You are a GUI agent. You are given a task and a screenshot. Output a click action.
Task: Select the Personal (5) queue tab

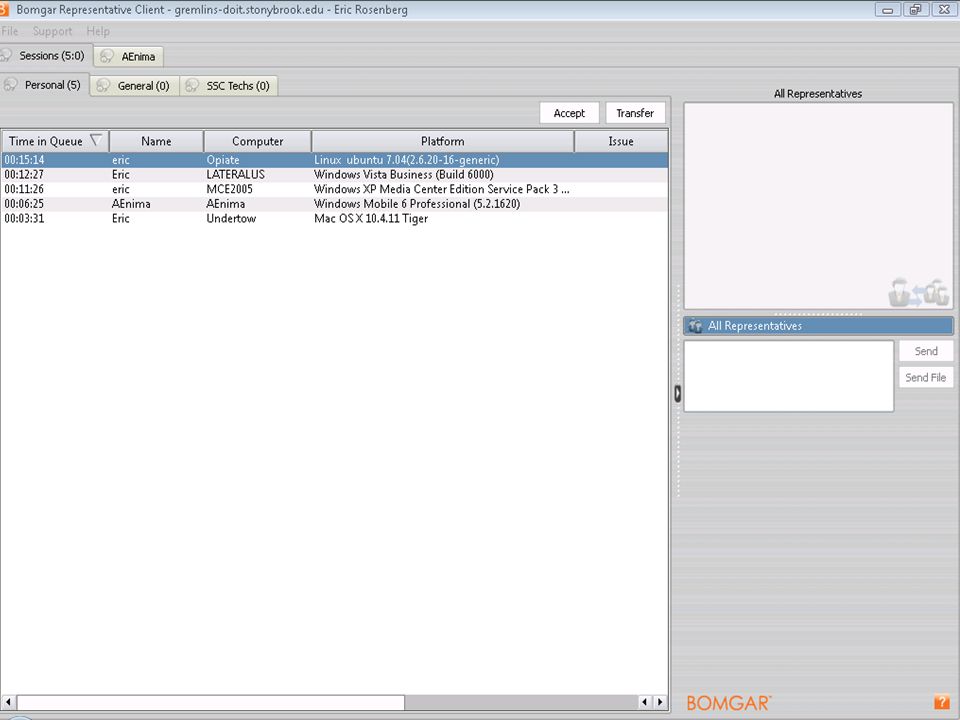tap(45, 85)
